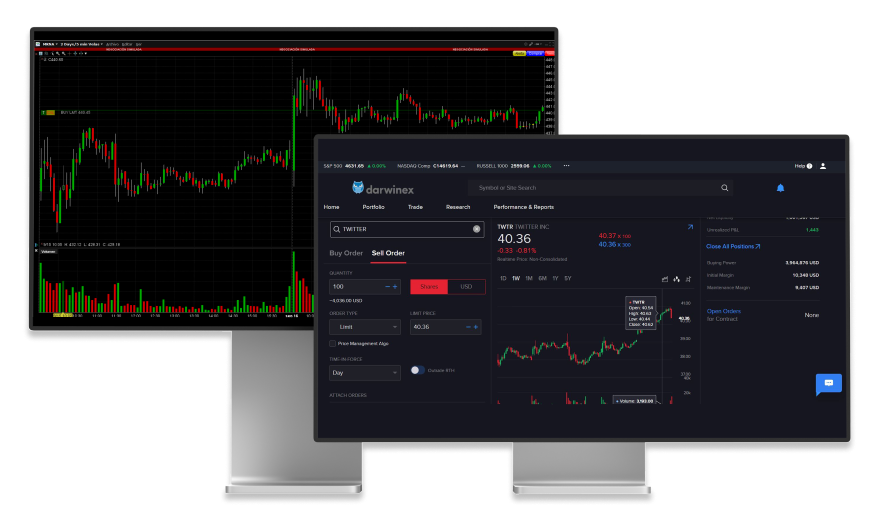Click the search magnifier icon in the top bar
The image size is (882, 527).
tap(725, 187)
